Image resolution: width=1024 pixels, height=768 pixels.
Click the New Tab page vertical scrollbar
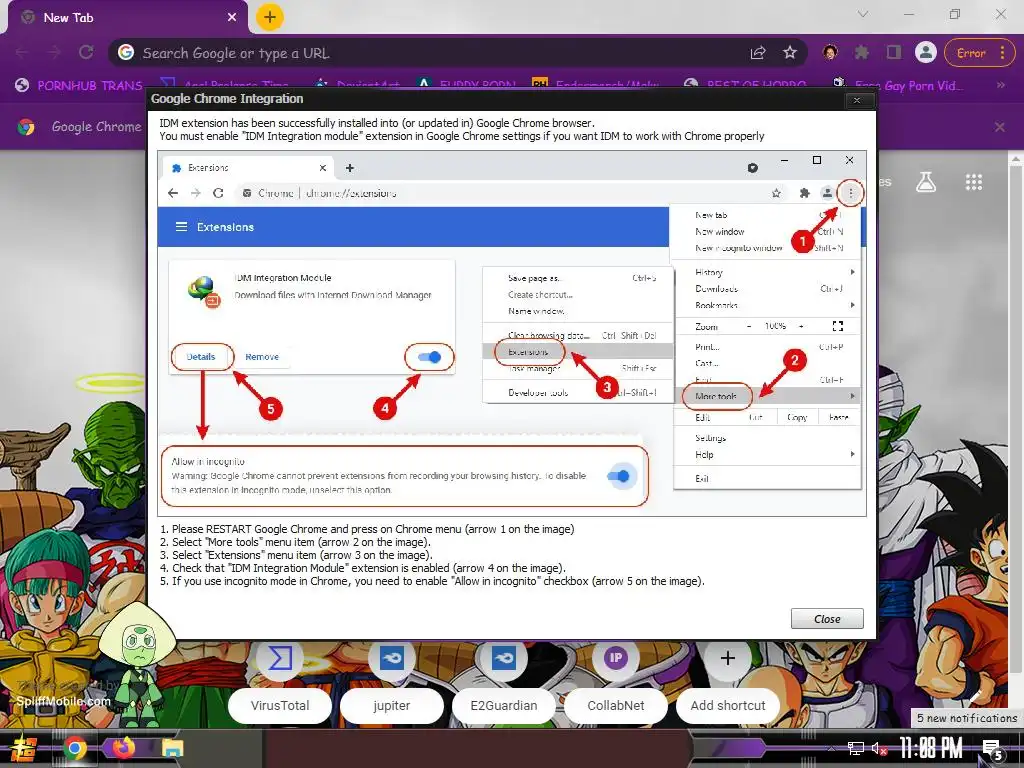[x=1016, y=418]
